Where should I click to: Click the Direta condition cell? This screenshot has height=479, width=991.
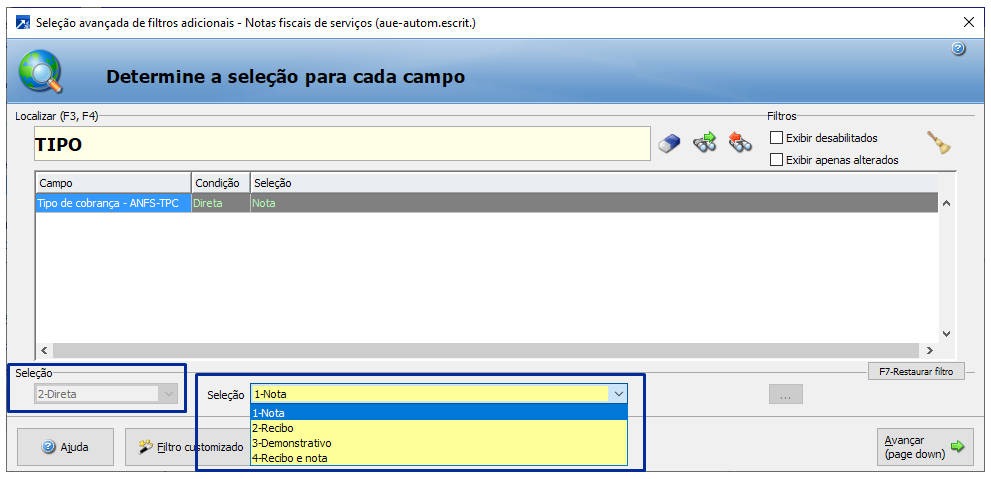pos(221,203)
